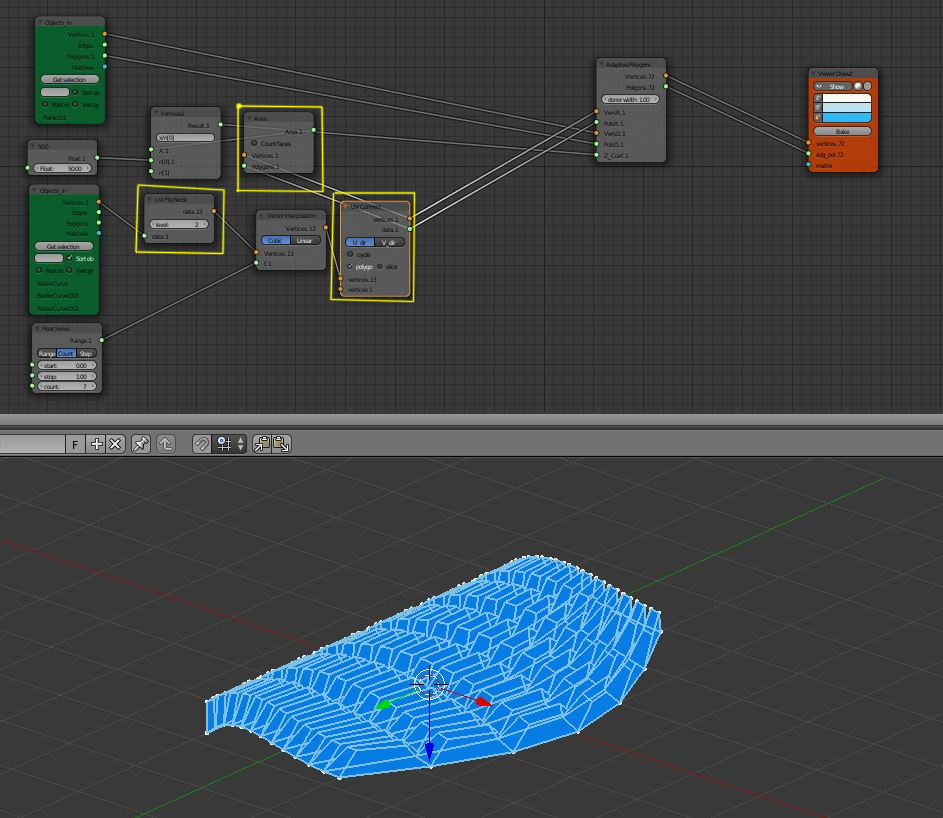Click the formula text field in Formula2
This screenshot has height=818, width=943.
coord(185,138)
